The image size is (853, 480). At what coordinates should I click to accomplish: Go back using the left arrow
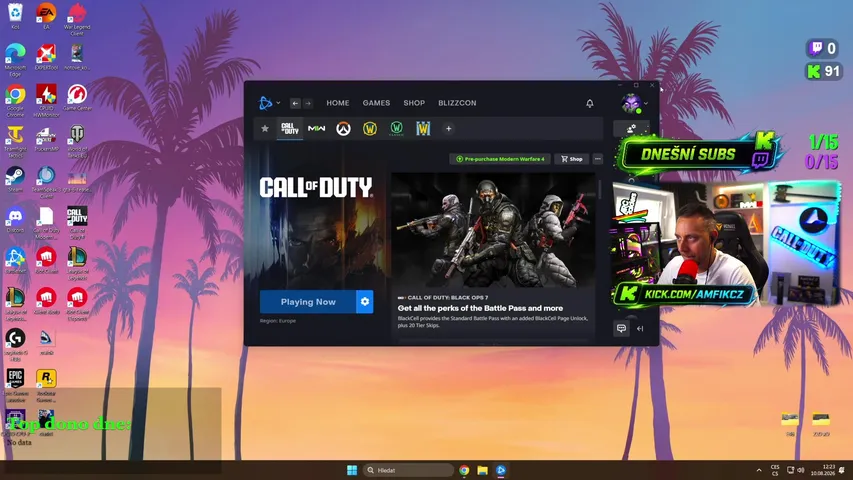click(x=295, y=103)
